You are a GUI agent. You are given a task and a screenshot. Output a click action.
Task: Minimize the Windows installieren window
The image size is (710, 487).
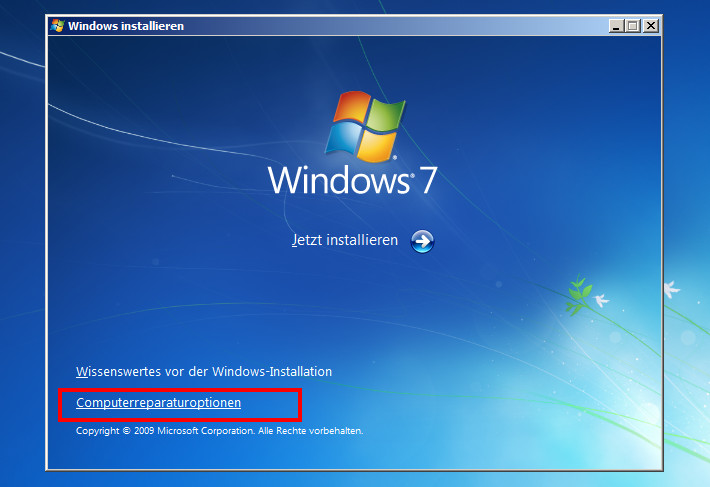click(x=616, y=26)
